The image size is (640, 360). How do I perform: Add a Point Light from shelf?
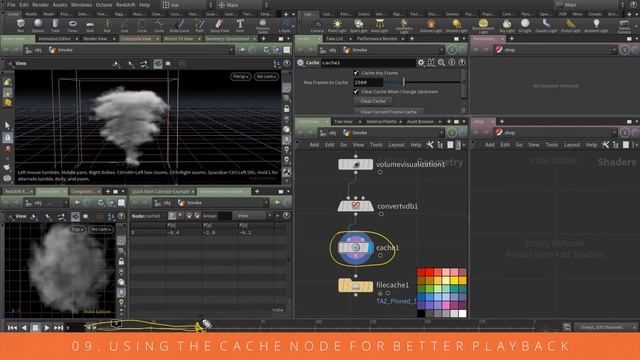[337, 25]
